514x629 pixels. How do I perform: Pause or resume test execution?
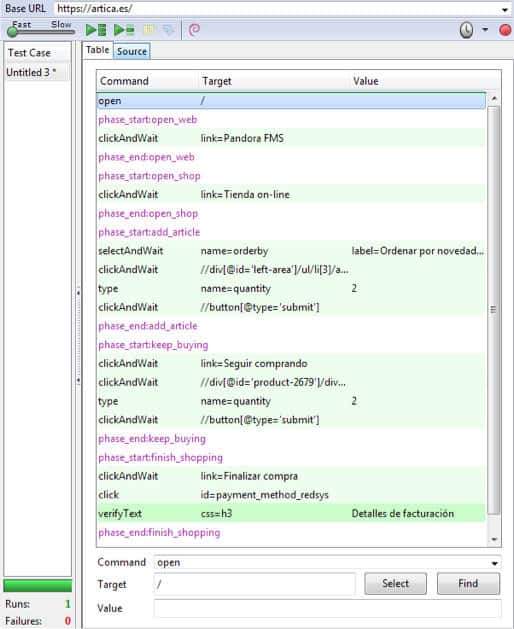(149, 30)
